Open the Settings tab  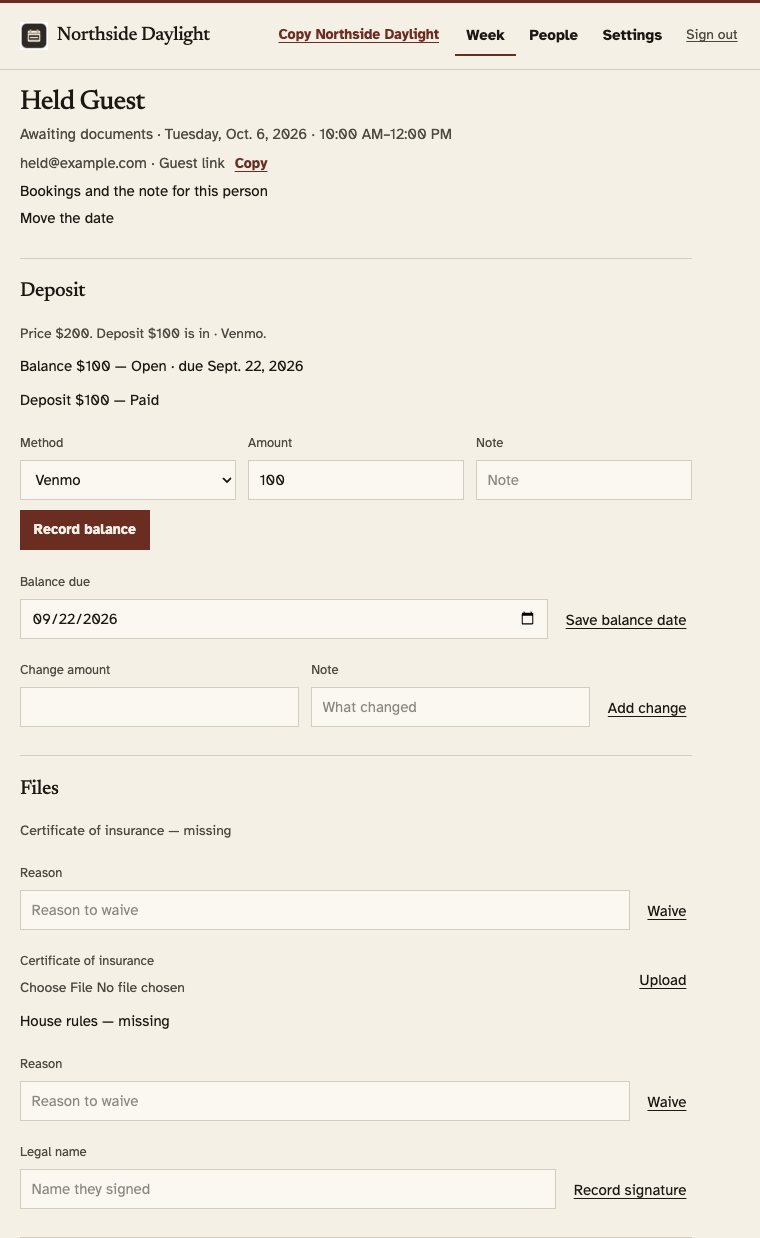point(632,35)
